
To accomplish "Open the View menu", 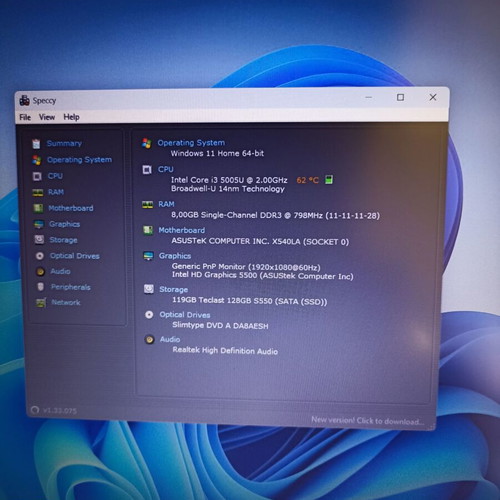I will [47, 117].
